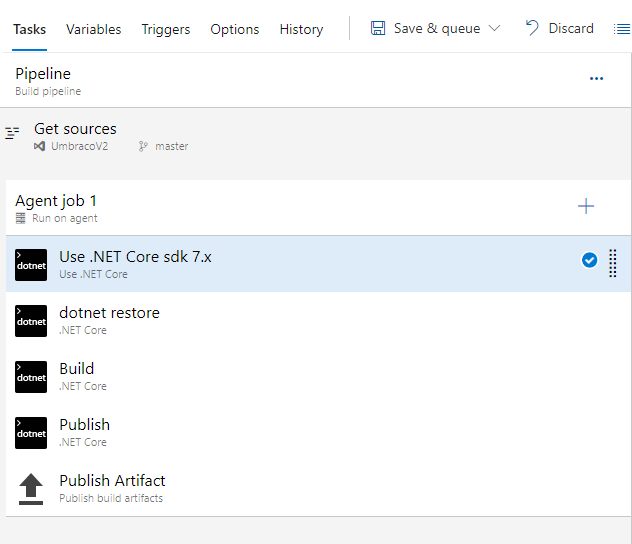Select the Agent job 1 row
Screen dimensions: 632x544
coord(250,208)
